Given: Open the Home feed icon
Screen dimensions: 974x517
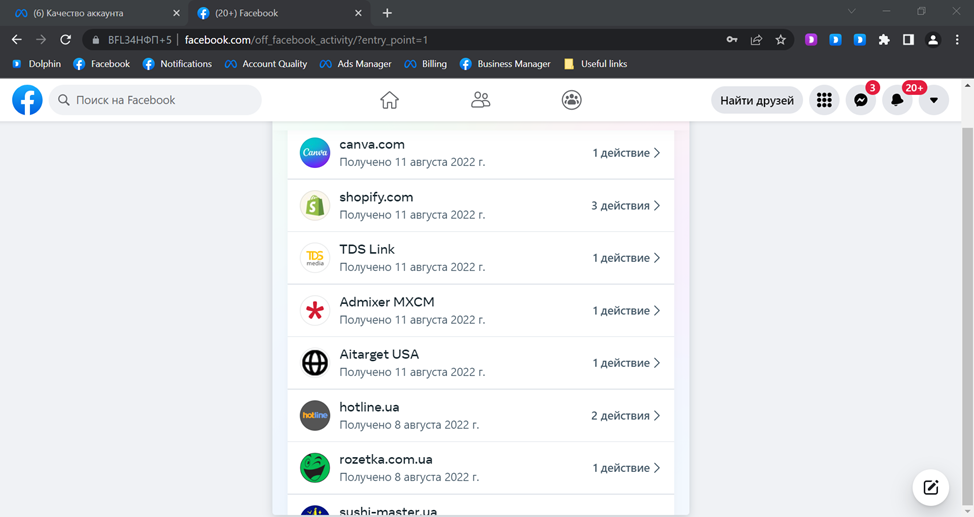Looking at the screenshot, I should click(389, 100).
